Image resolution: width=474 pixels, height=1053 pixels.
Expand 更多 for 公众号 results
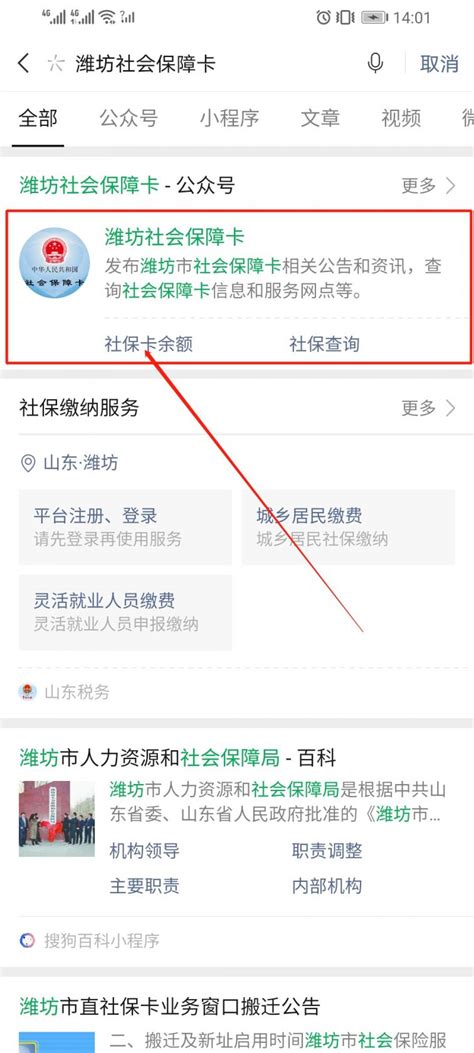[x=428, y=186]
